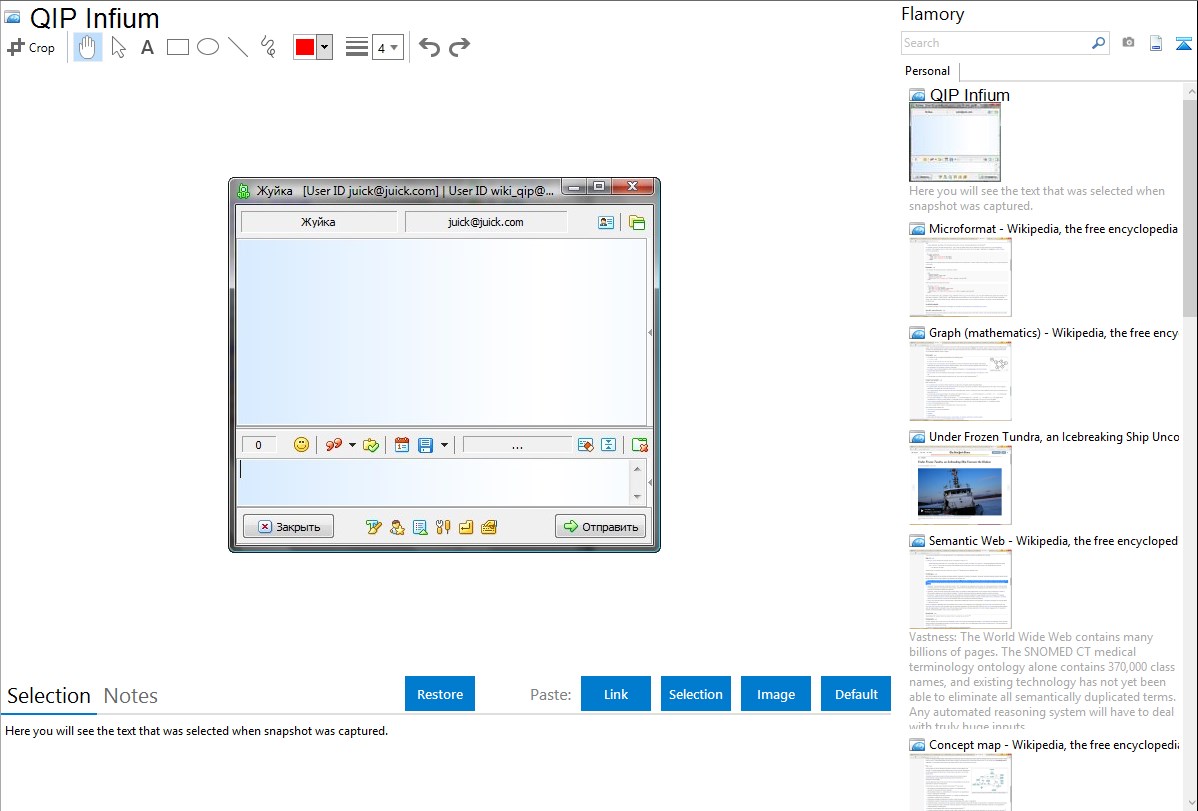The height and width of the screenshot is (811, 1198).
Task: Click the blue floppy disk save icon
Action: click(x=426, y=445)
